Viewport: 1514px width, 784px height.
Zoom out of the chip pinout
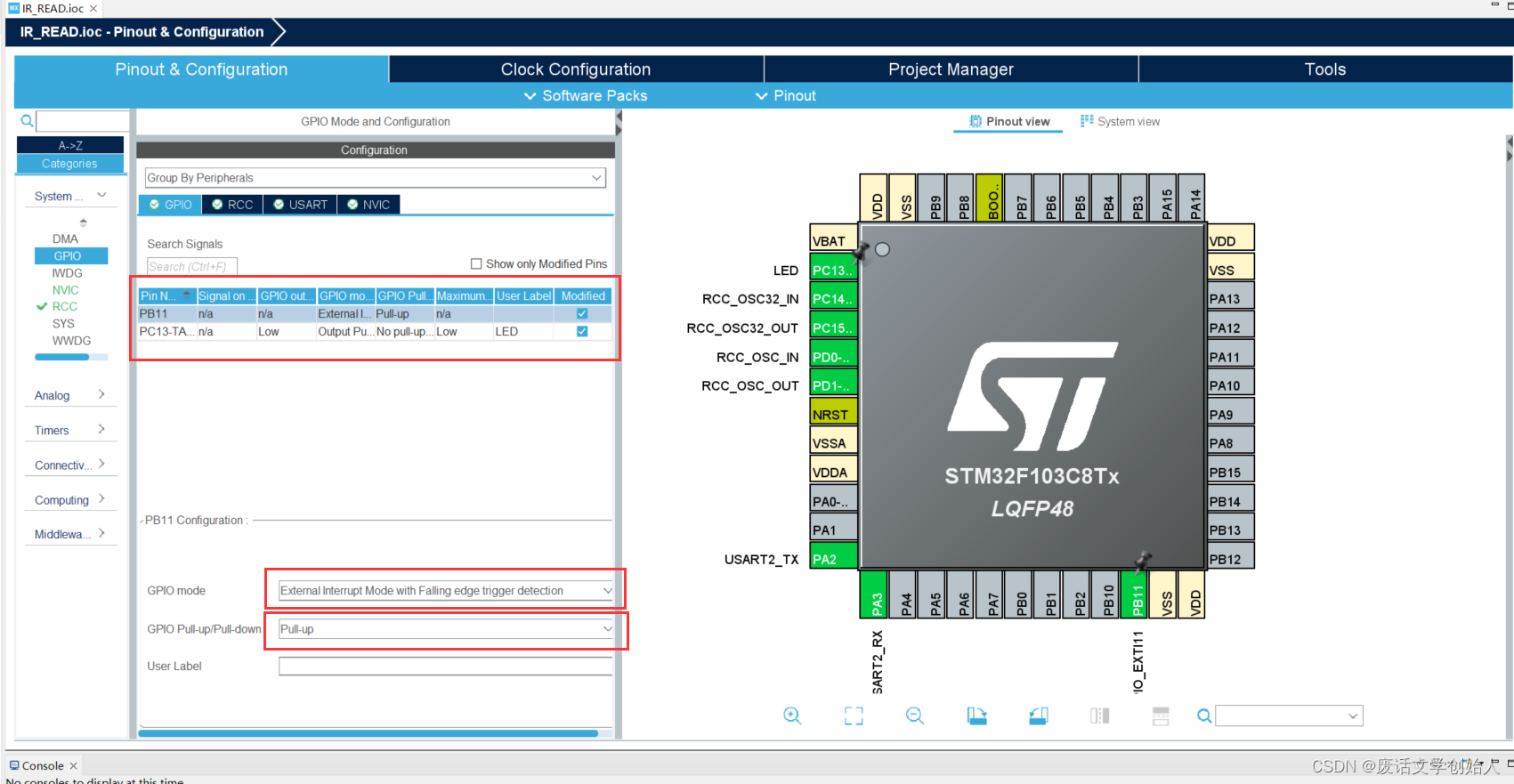click(915, 715)
